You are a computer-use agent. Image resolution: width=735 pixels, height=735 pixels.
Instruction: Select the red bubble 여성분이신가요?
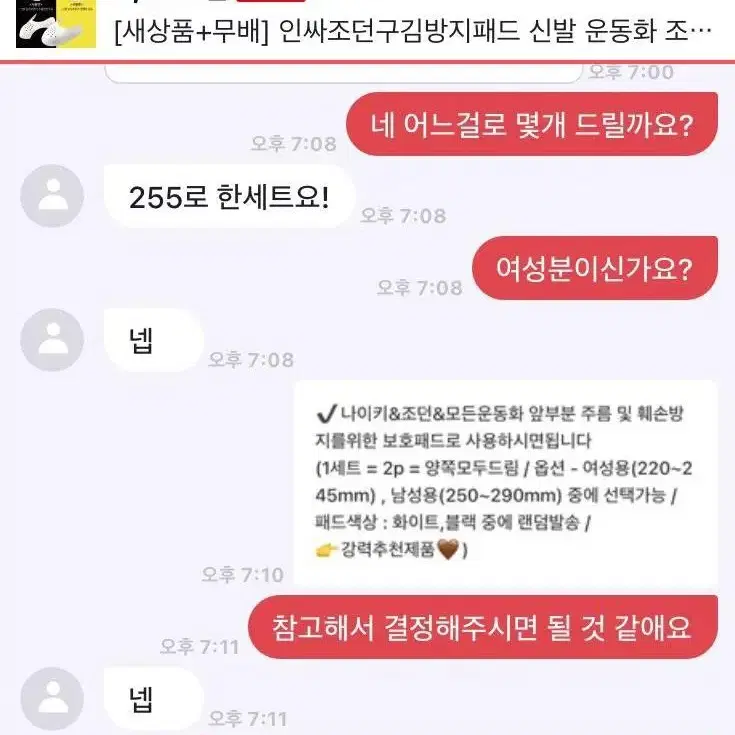[594, 268]
